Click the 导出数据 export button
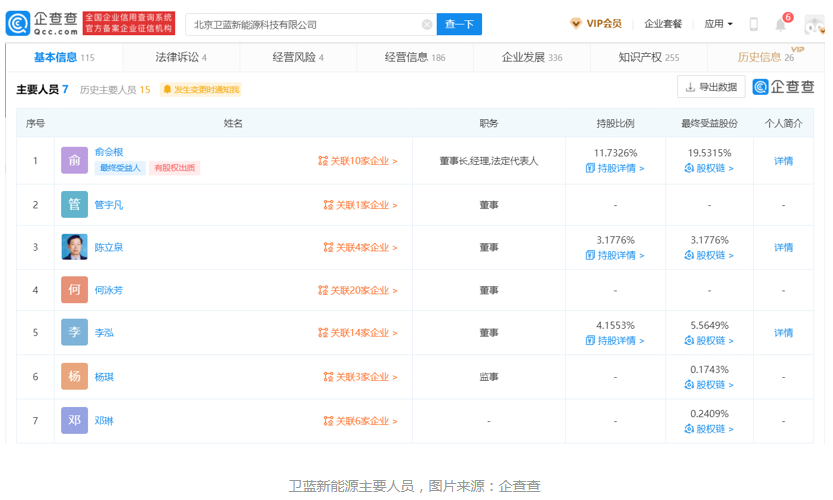 [711, 87]
